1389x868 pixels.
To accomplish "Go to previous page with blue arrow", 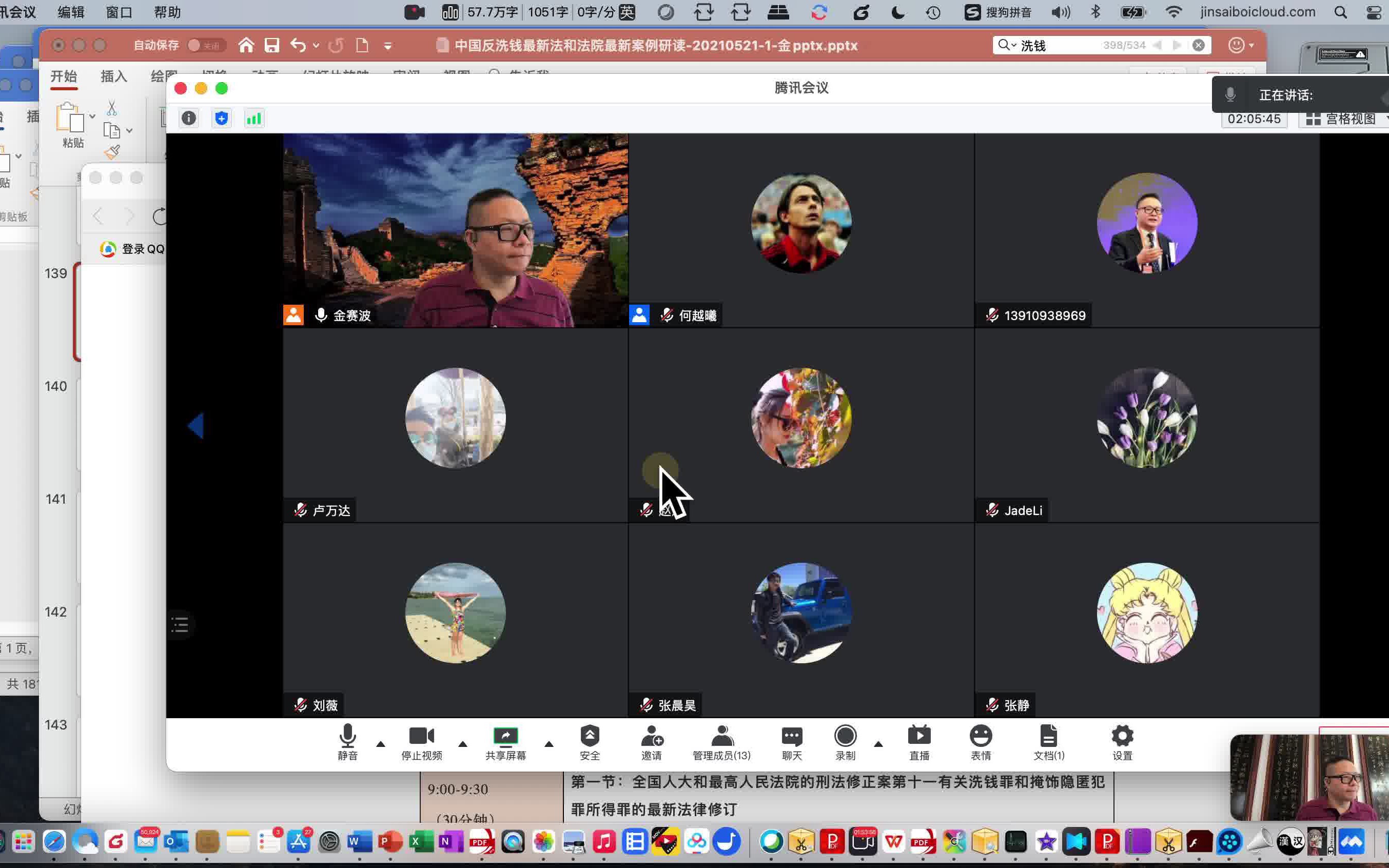I will 196,425.
